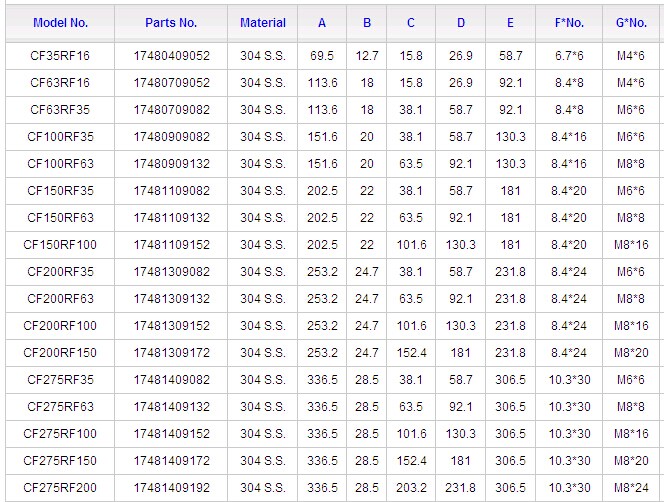Click part number 17481309172

172,353
